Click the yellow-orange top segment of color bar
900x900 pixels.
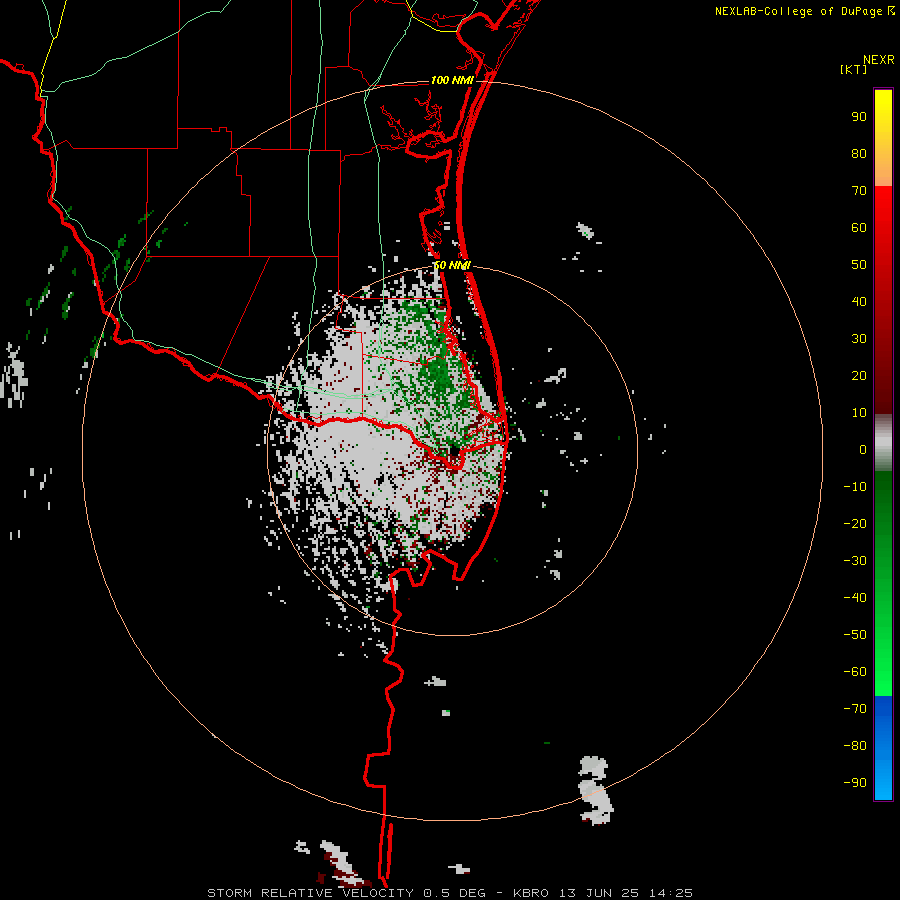click(x=883, y=138)
